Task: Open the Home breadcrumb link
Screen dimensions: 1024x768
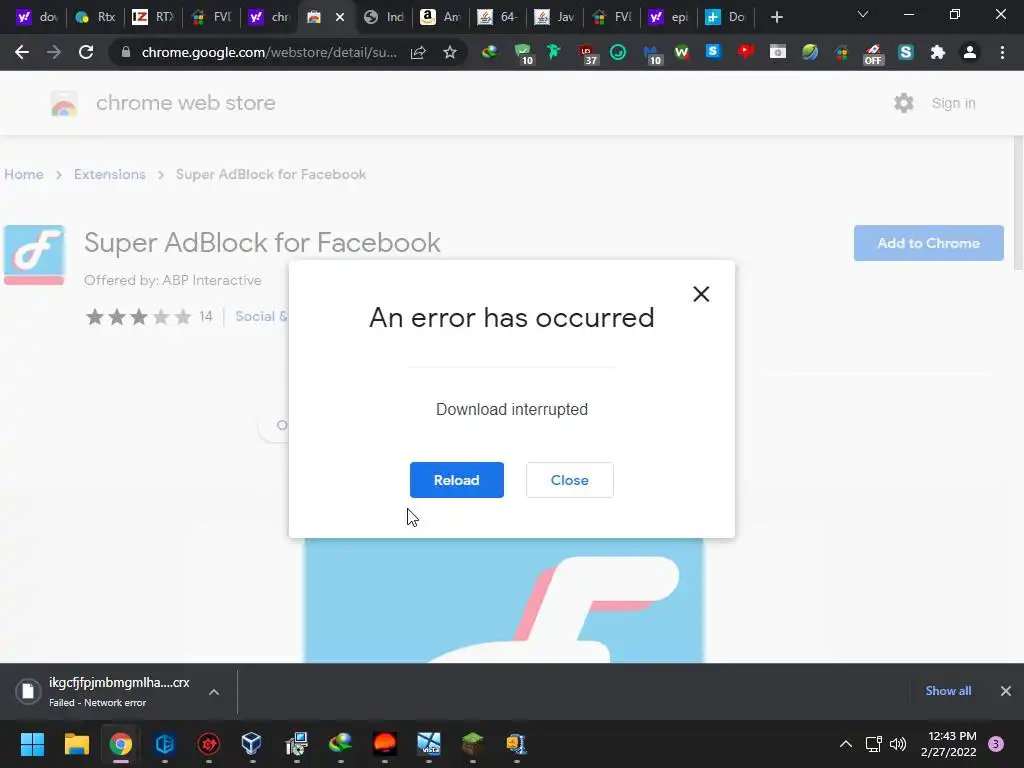Action: pyautogui.click(x=24, y=174)
